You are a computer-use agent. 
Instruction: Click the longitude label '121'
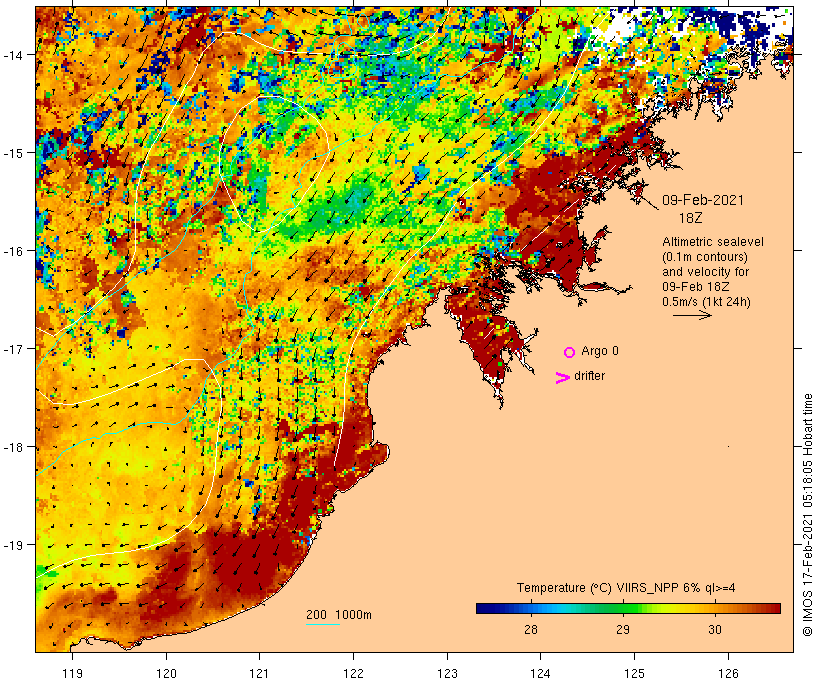point(260,673)
